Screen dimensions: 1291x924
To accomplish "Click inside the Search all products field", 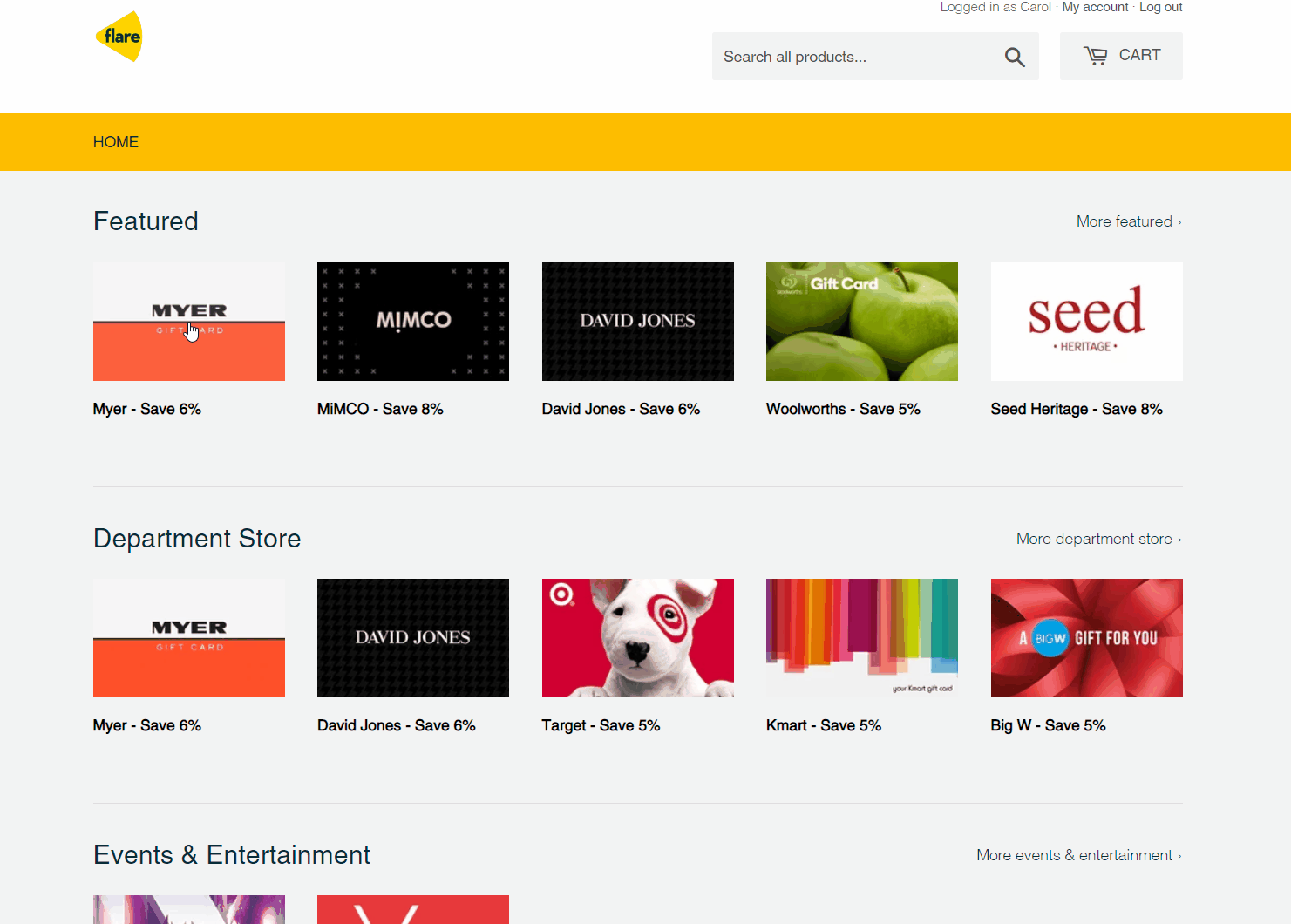I will (x=854, y=56).
